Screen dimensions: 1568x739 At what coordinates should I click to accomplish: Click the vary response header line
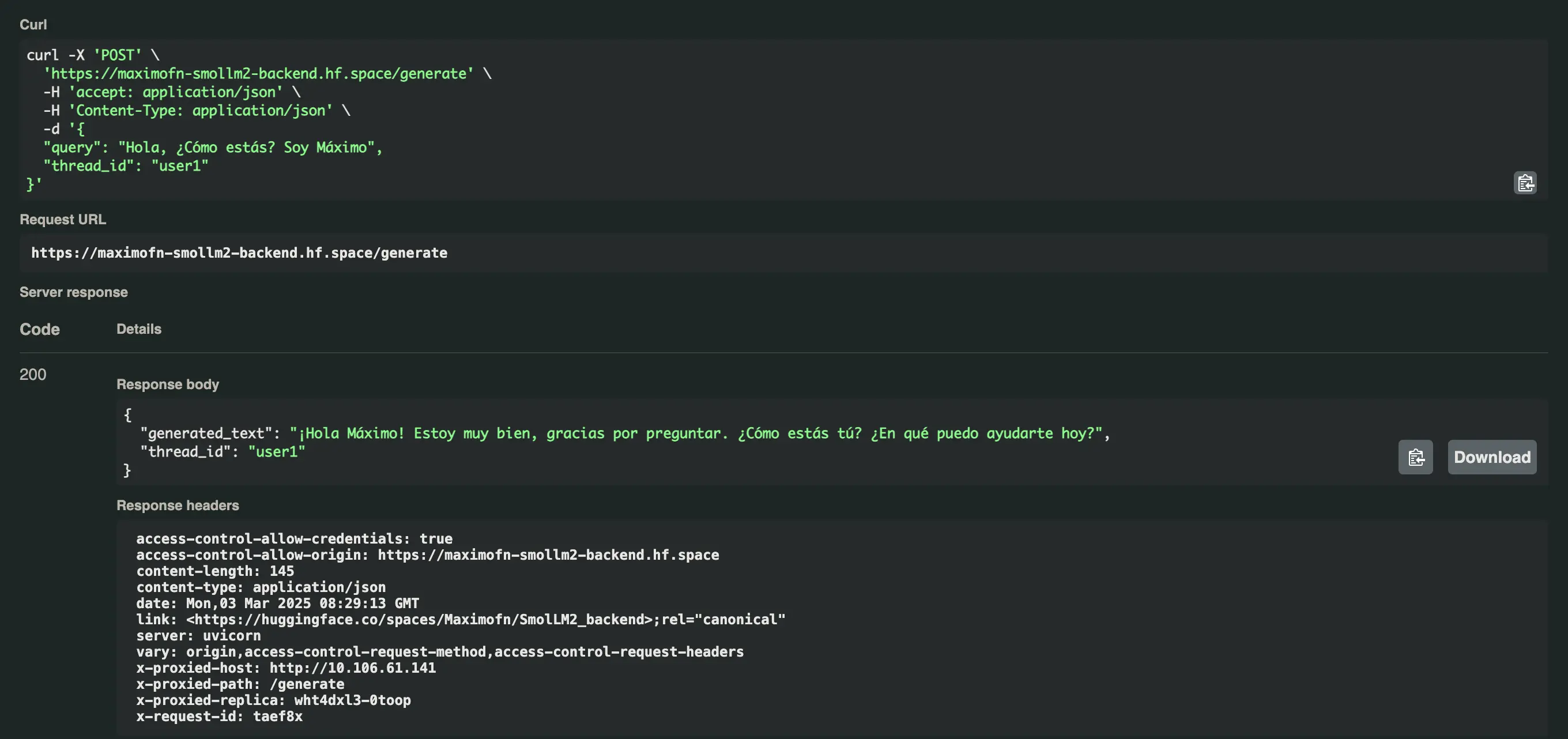pyautogui.click(x=439, y=651)
